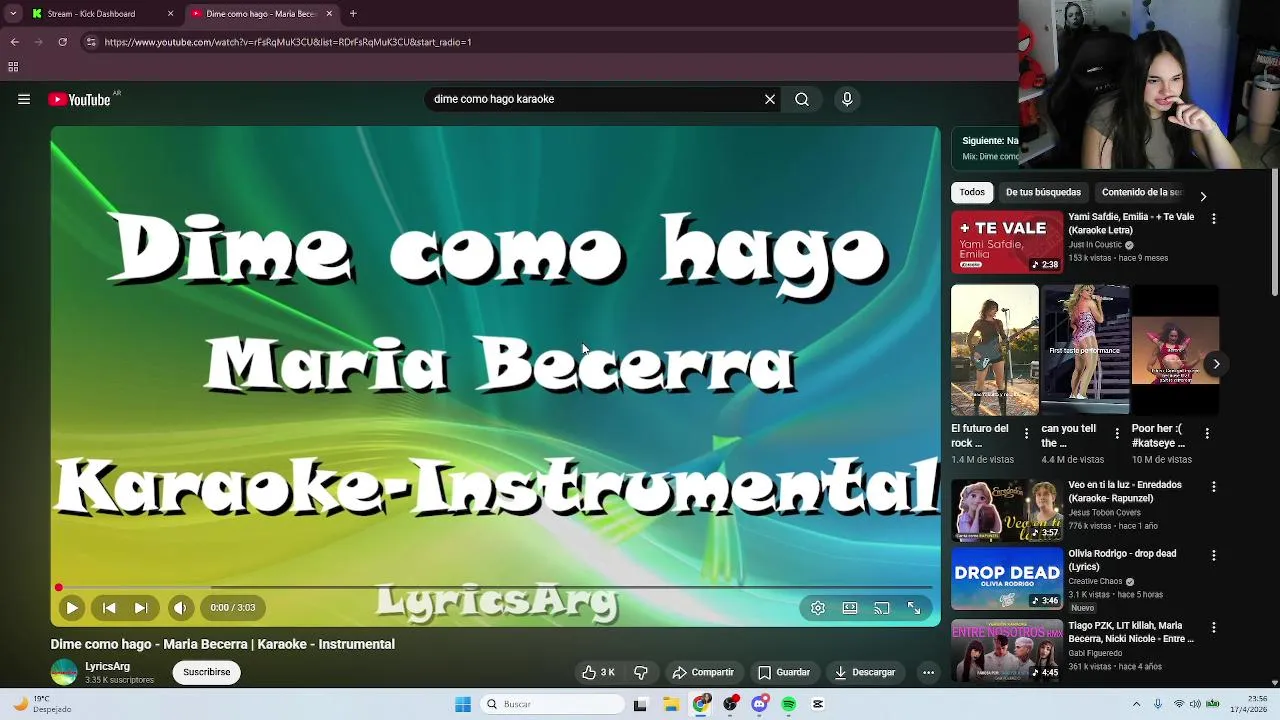This screenshot has height=720, width=1280.
Task: Open options for 'Poor her :(' short
Action: click(x=1207, y=434)
